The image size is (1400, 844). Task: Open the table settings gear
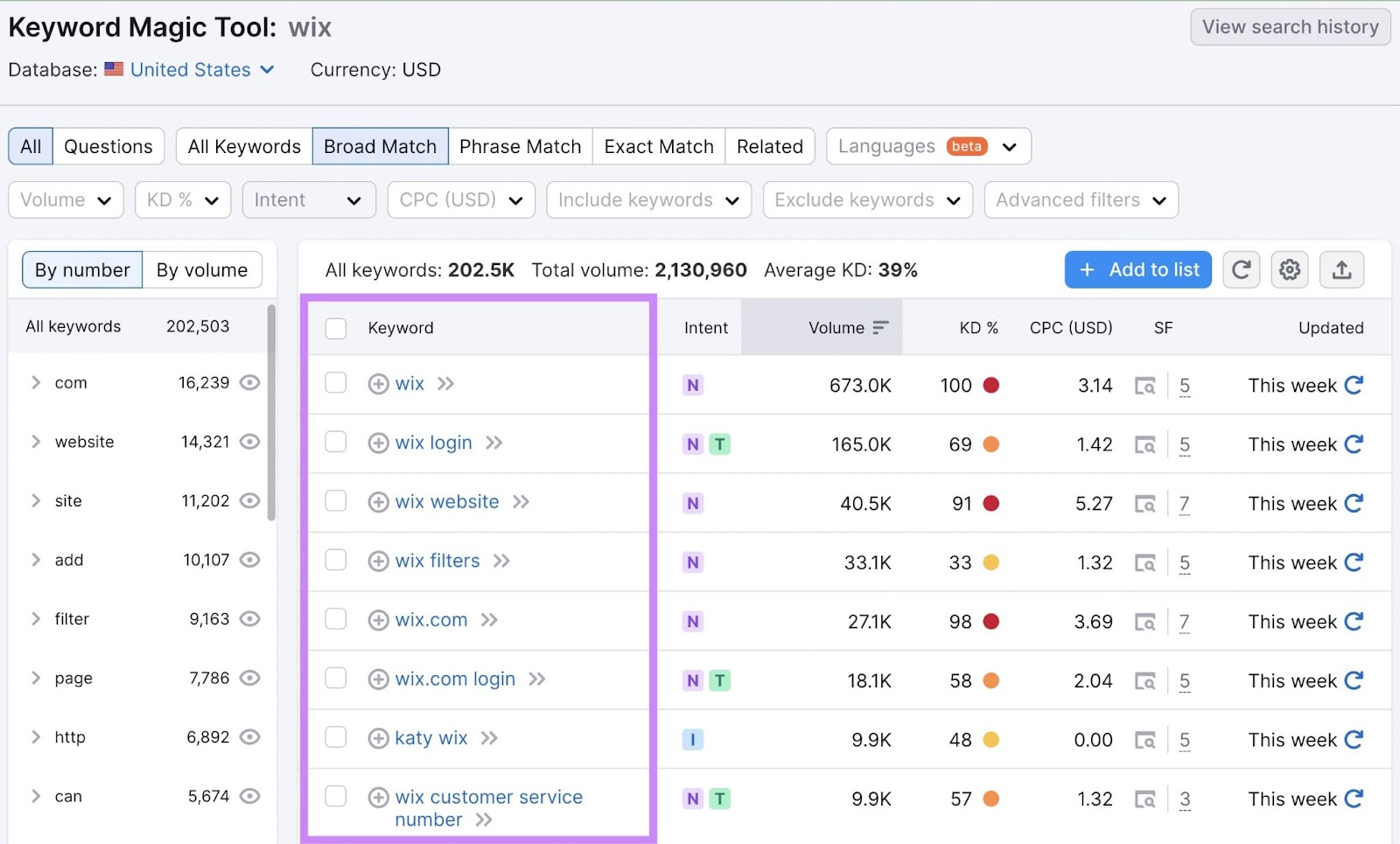point(1289,269)
